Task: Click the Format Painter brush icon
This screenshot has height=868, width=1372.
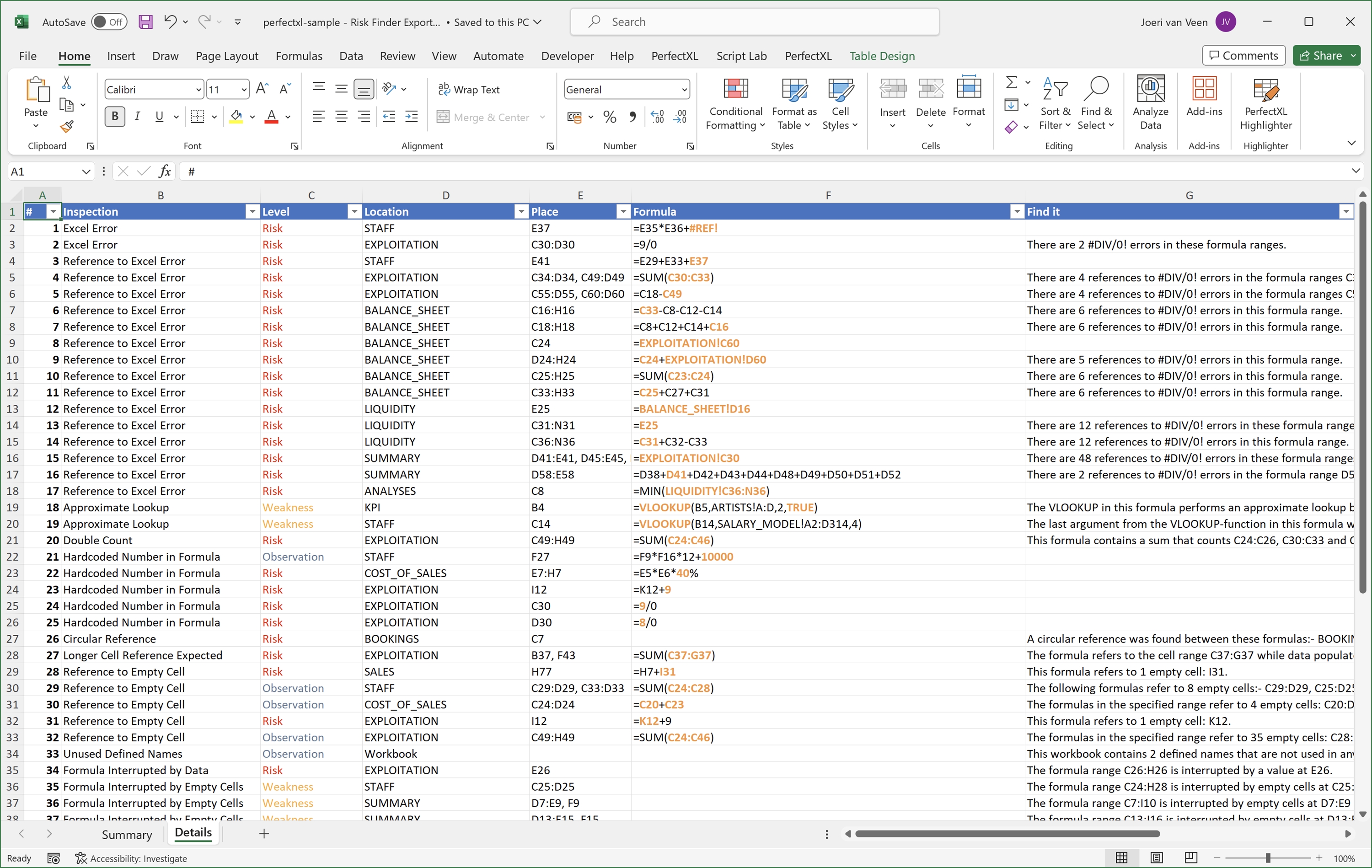Action: pos(67,127)
